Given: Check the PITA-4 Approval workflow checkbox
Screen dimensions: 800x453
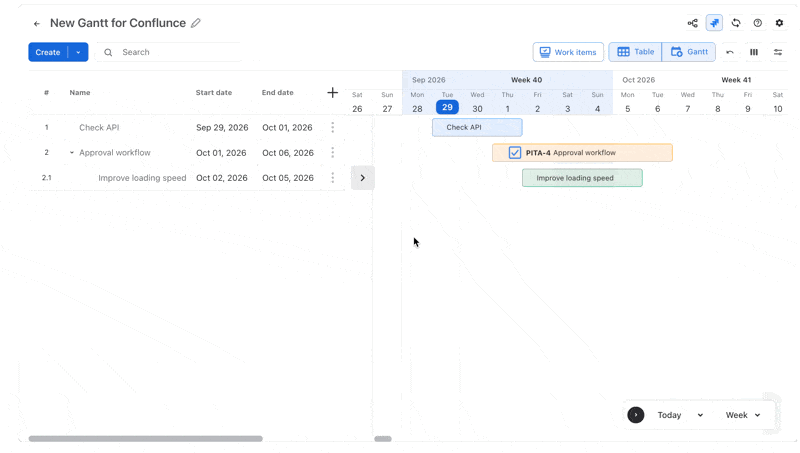Looking at the screenshot, I should click(515, 153).
